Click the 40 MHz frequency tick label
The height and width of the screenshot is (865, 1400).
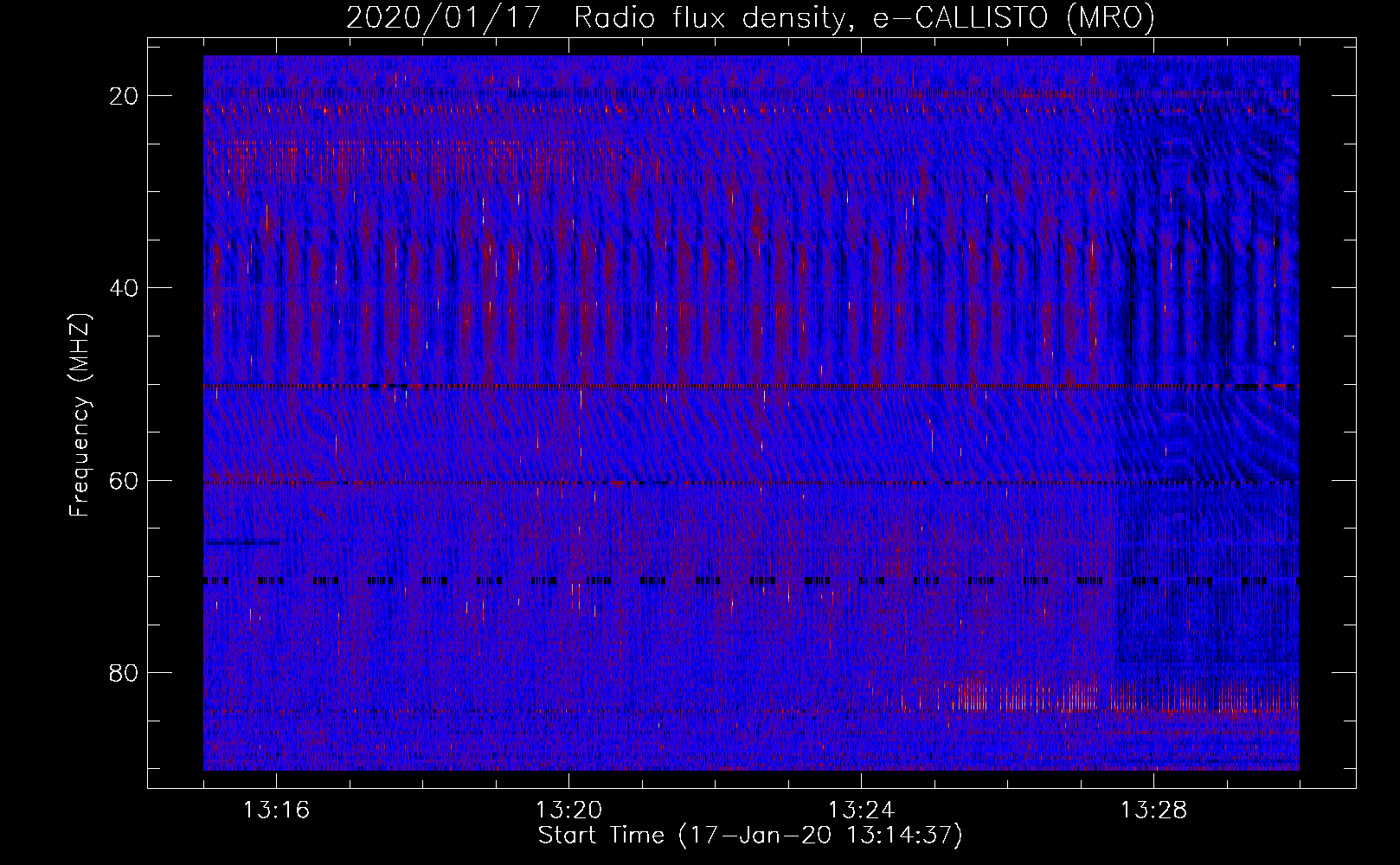click(x=124, y=288)
